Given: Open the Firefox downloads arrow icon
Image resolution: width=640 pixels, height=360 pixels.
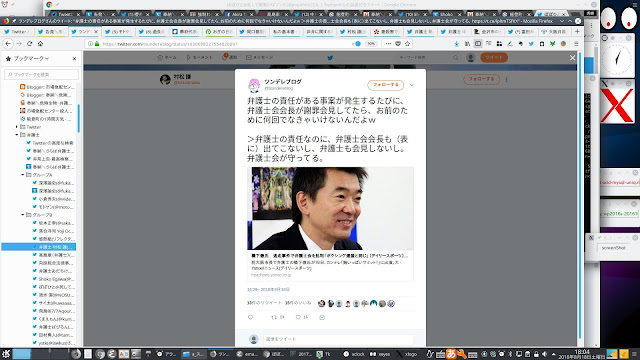Looking at the screenshot, I should pyautogui.click(x=457, y=44).
